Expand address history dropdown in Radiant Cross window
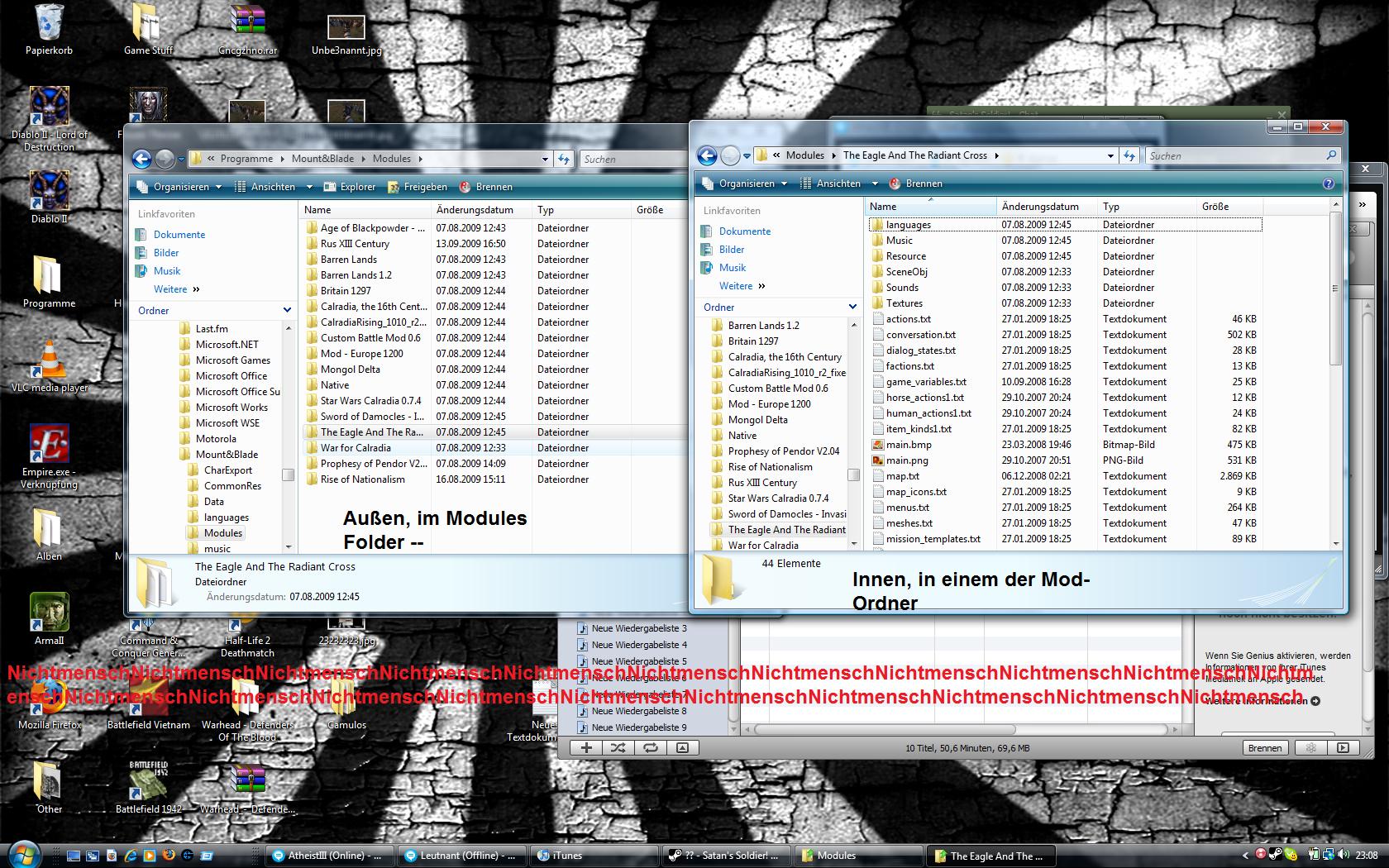1389x868 pixels. click(x=1110, y=155)
